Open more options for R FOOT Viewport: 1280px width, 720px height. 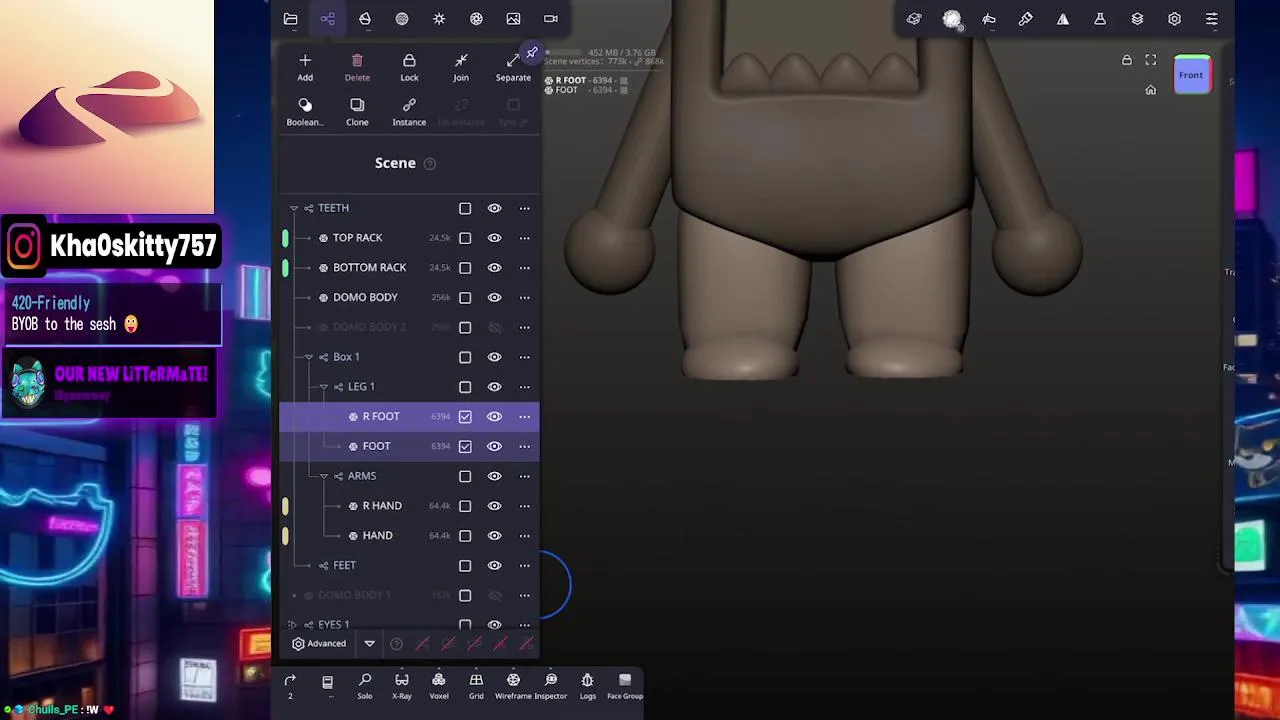(524, 417)
